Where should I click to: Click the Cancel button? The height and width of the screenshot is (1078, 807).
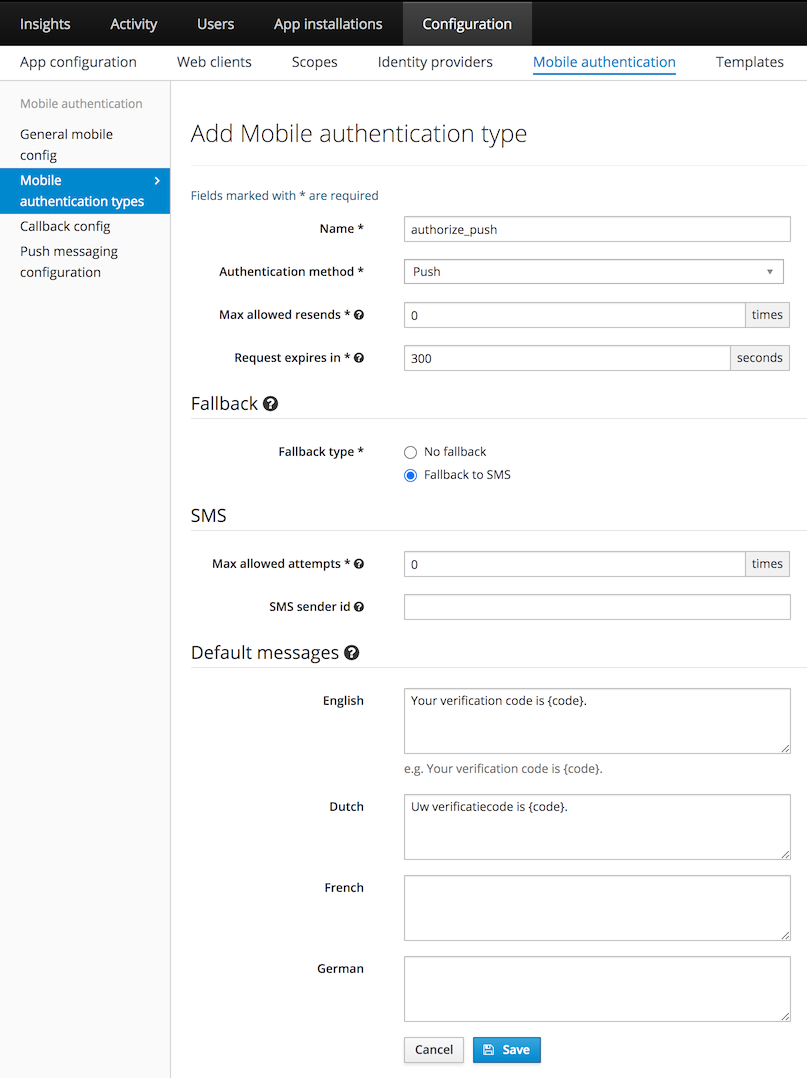tap(434, 1050)
